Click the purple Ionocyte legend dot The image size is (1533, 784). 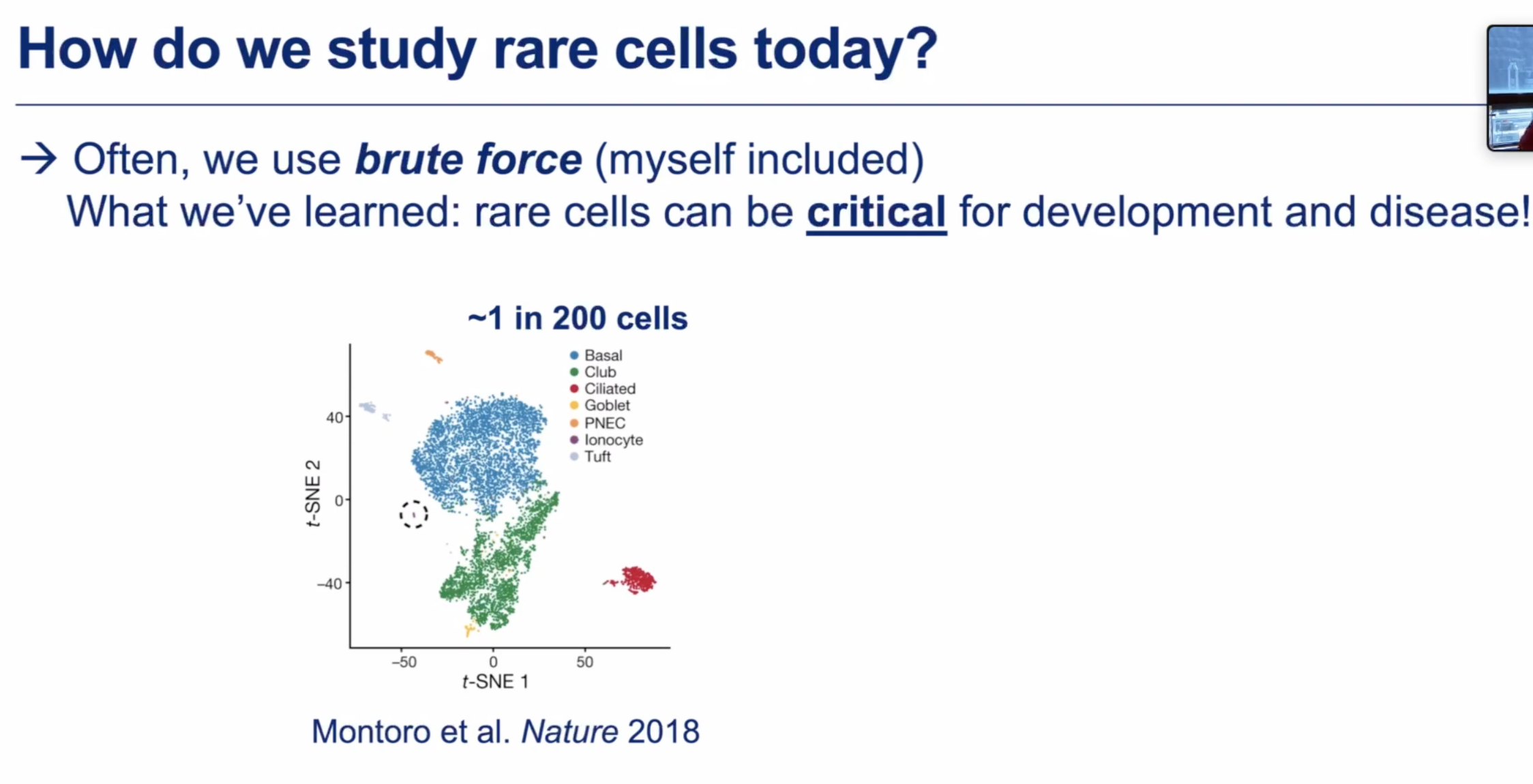pyautogui.click(x=574, y=440)
